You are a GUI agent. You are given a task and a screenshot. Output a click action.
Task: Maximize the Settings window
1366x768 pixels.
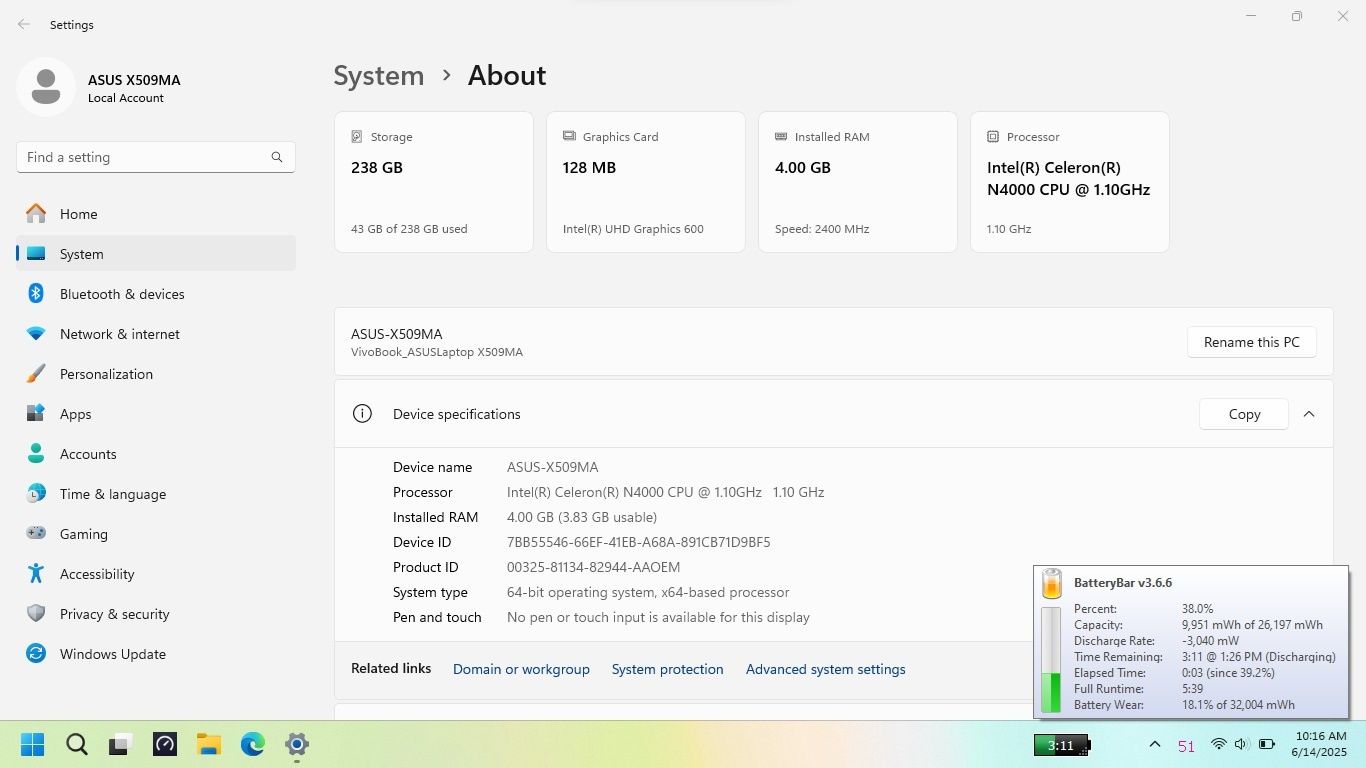pos(1297,16)
